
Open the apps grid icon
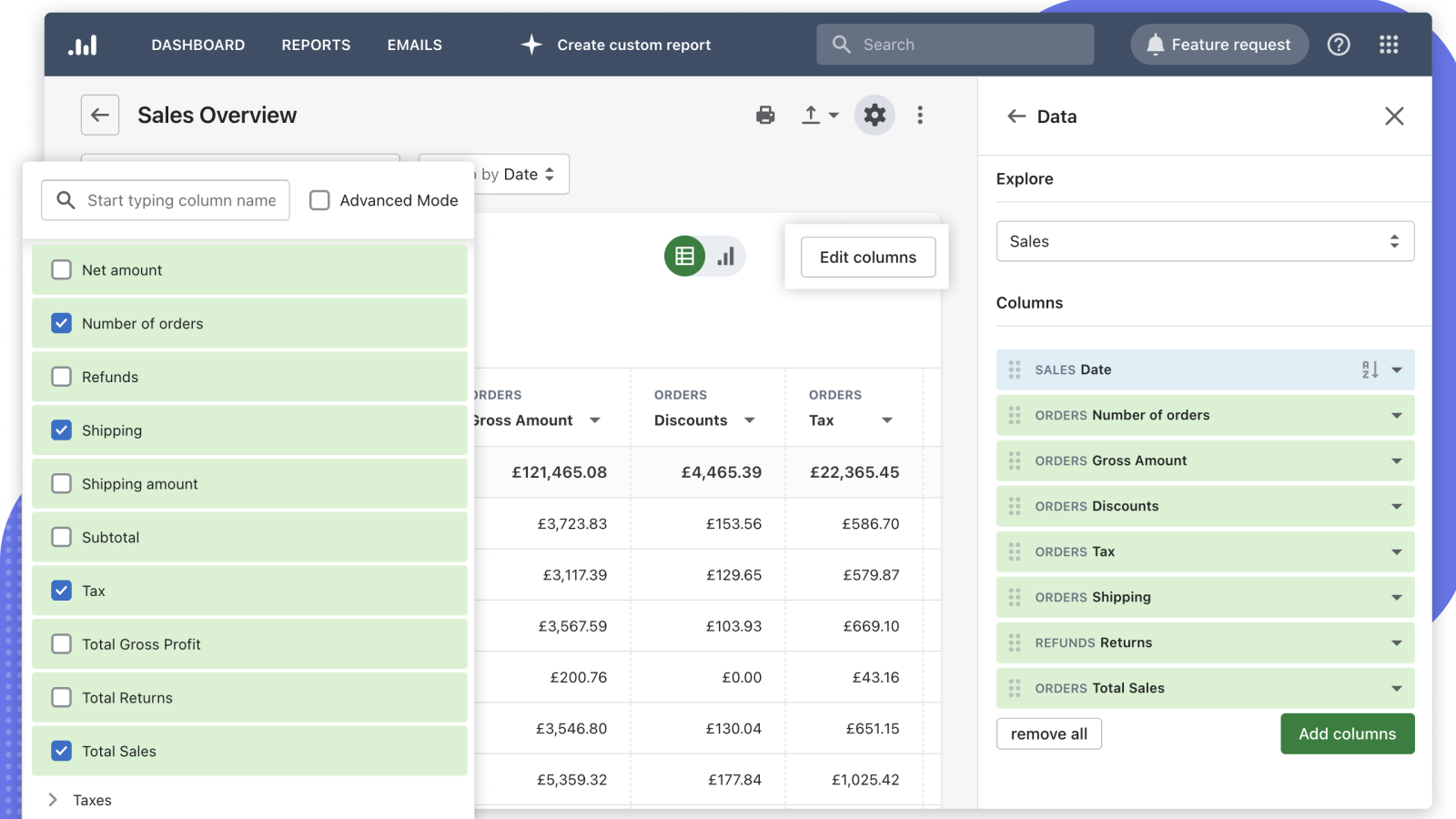pyautogui.click(x=1388, y=44)
